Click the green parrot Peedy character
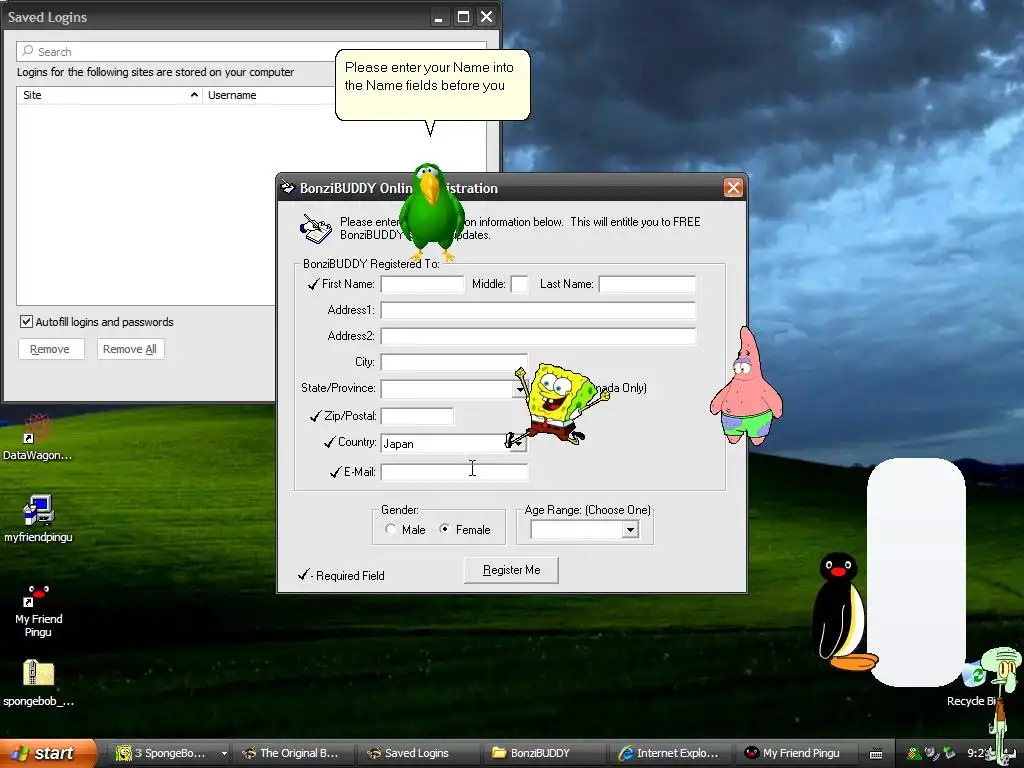Screen dimensions: 1024x768 (x=431, y=212)
